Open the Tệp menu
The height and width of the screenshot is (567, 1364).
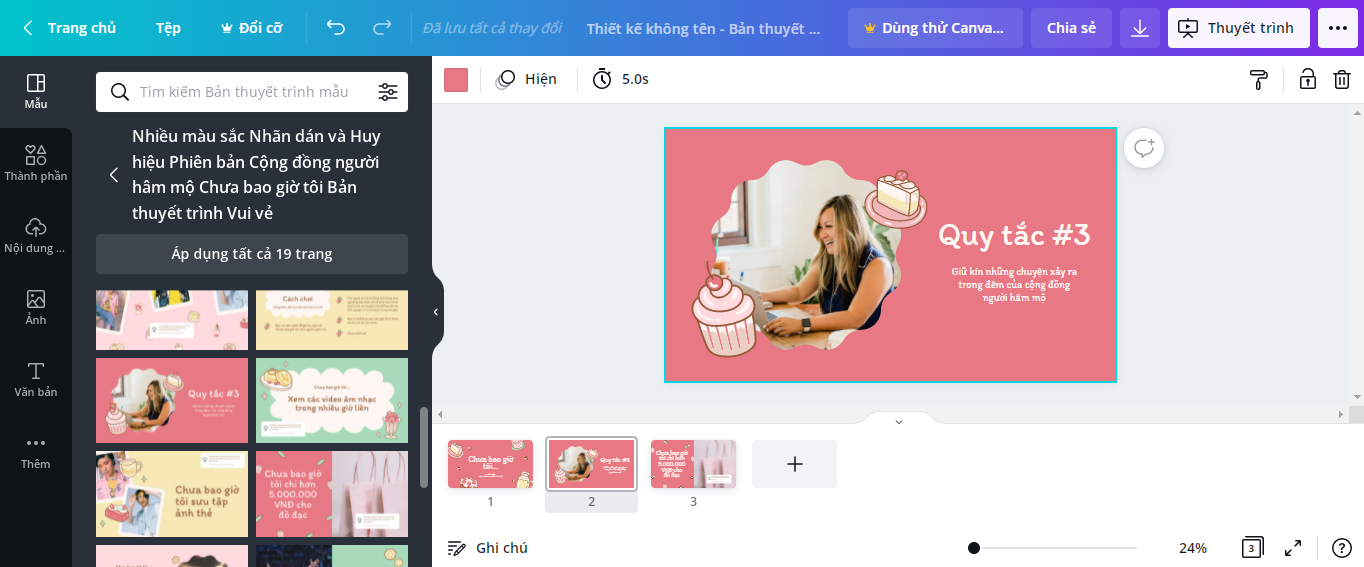(168, 28)
